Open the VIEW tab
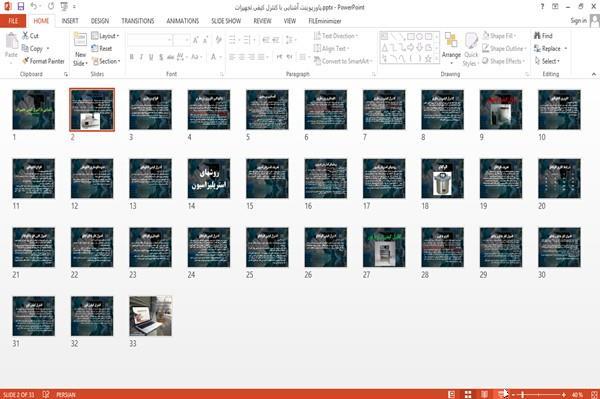 (290, 21)
